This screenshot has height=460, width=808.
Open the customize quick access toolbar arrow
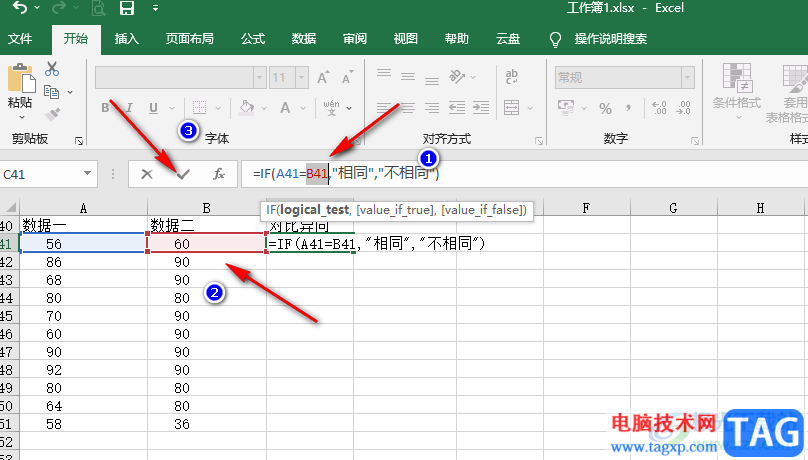click(x=155, y=8)
